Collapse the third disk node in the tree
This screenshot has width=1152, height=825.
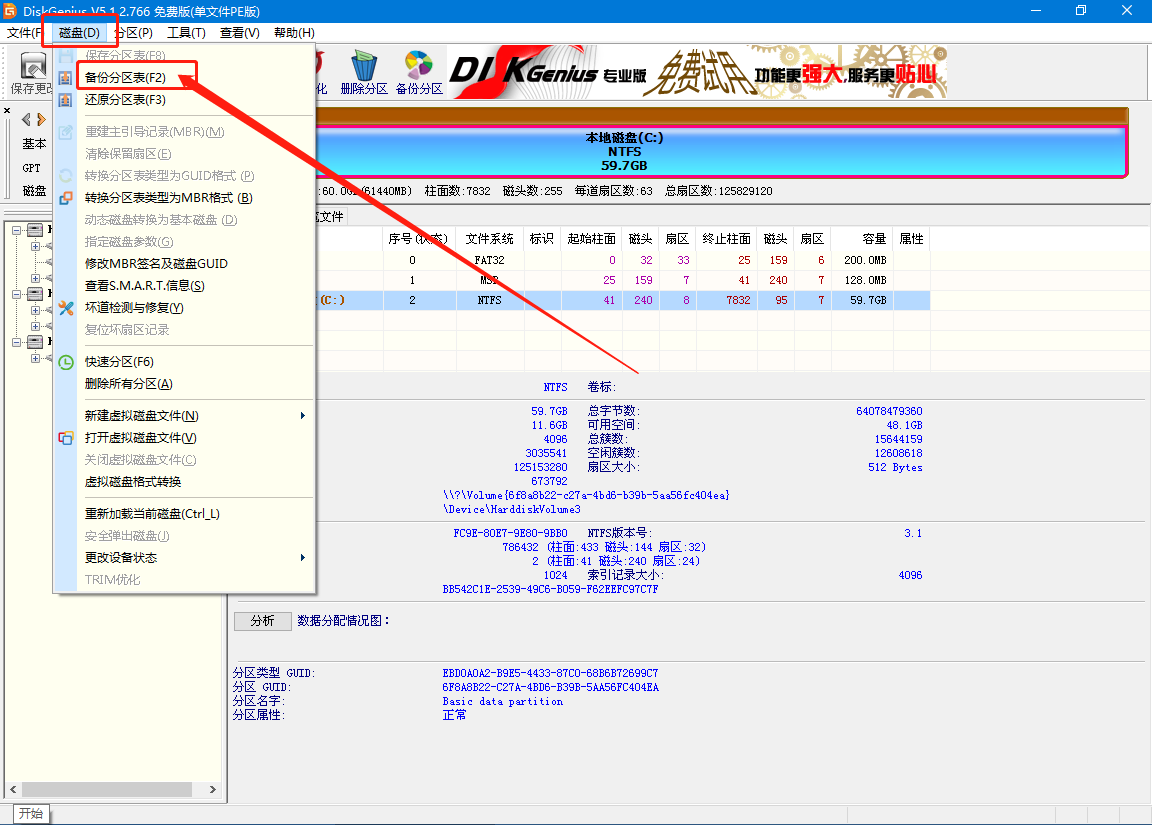[16, 342]
